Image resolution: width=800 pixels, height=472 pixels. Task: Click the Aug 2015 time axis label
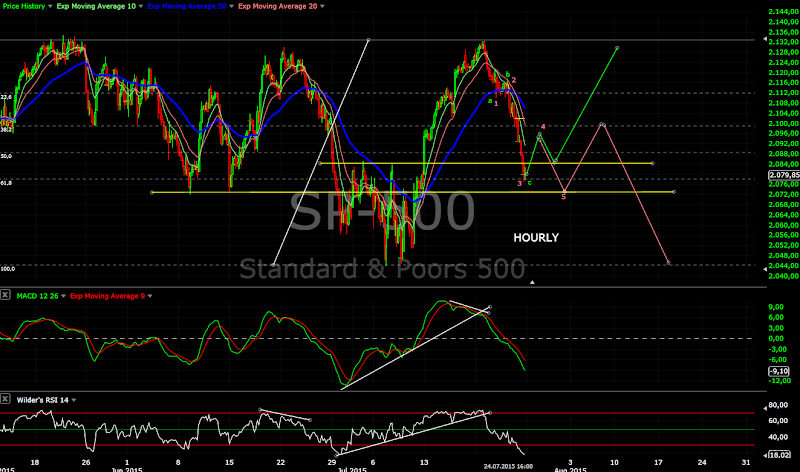[570, 470]
